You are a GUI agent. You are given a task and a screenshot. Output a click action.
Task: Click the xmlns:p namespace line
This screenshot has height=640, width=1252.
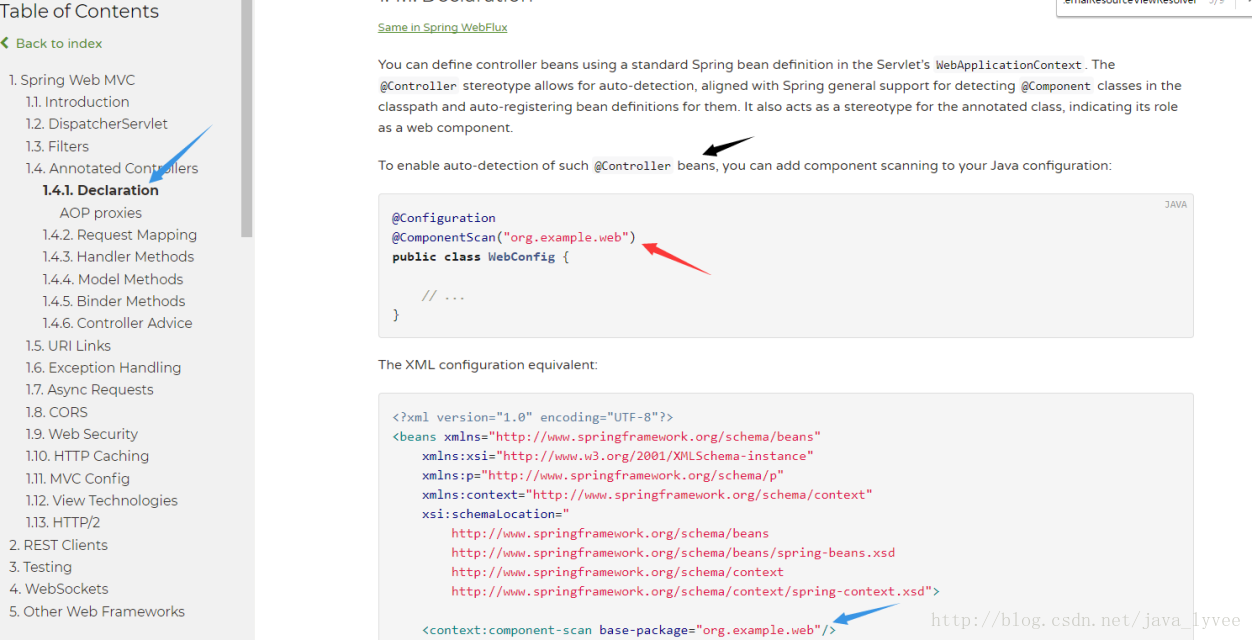603,475
